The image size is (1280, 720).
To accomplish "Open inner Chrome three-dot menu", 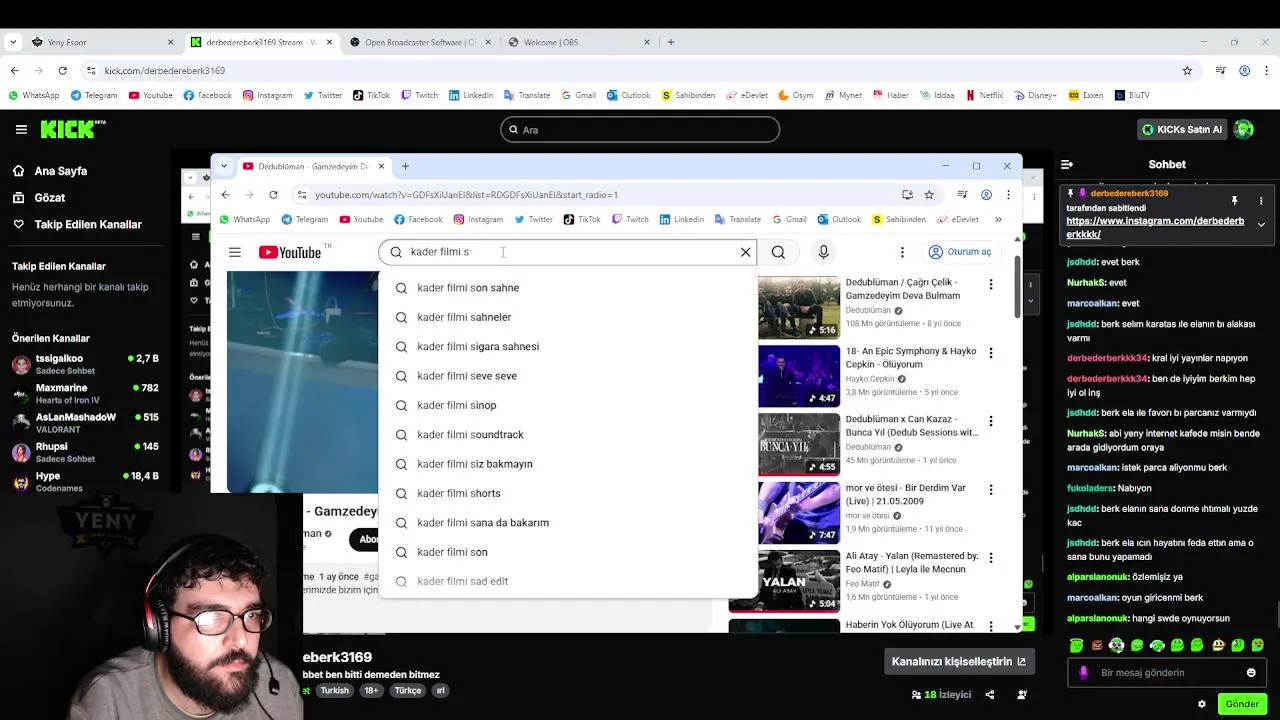I will [x=1008, y=195].
